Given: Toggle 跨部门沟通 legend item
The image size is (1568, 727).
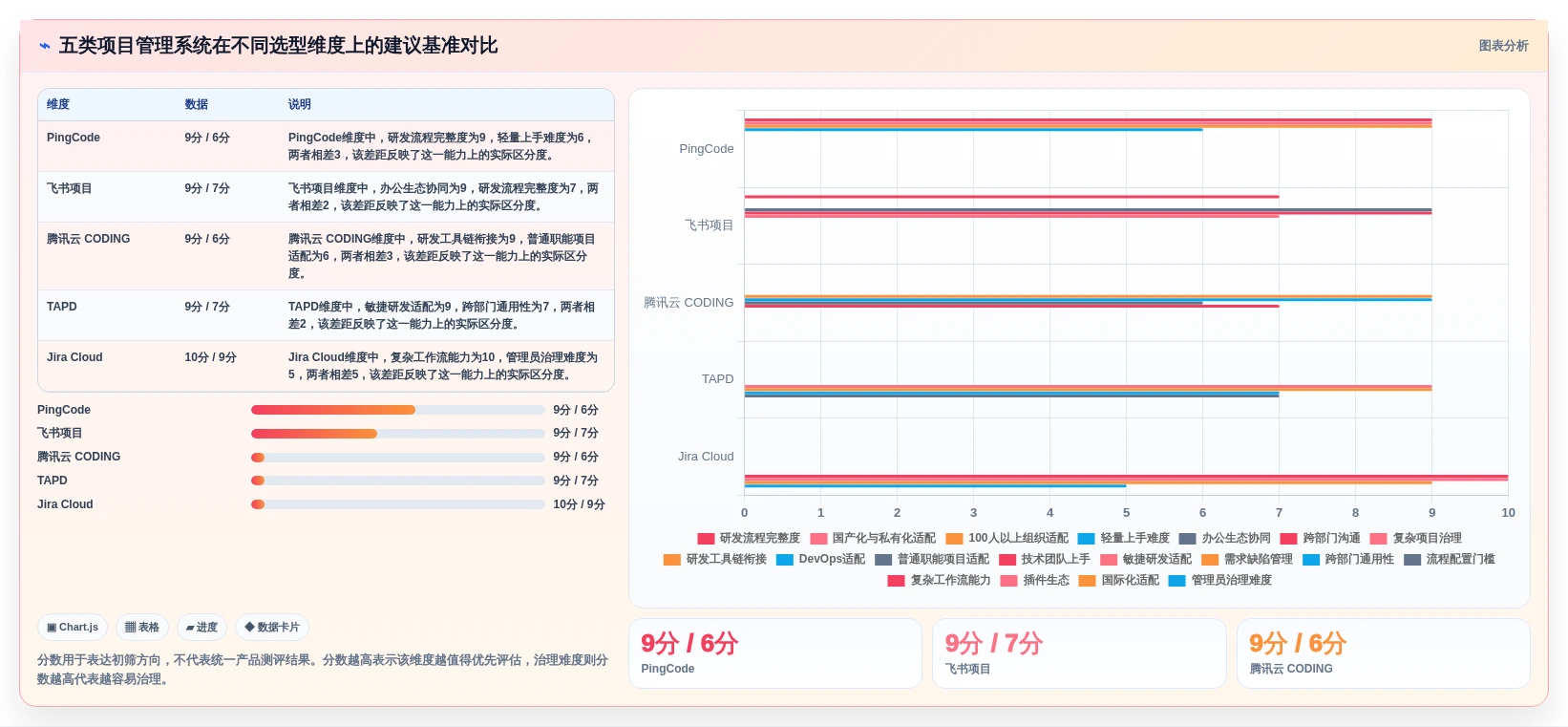Looking at the screenshot, I should [x=1321, y=539].
